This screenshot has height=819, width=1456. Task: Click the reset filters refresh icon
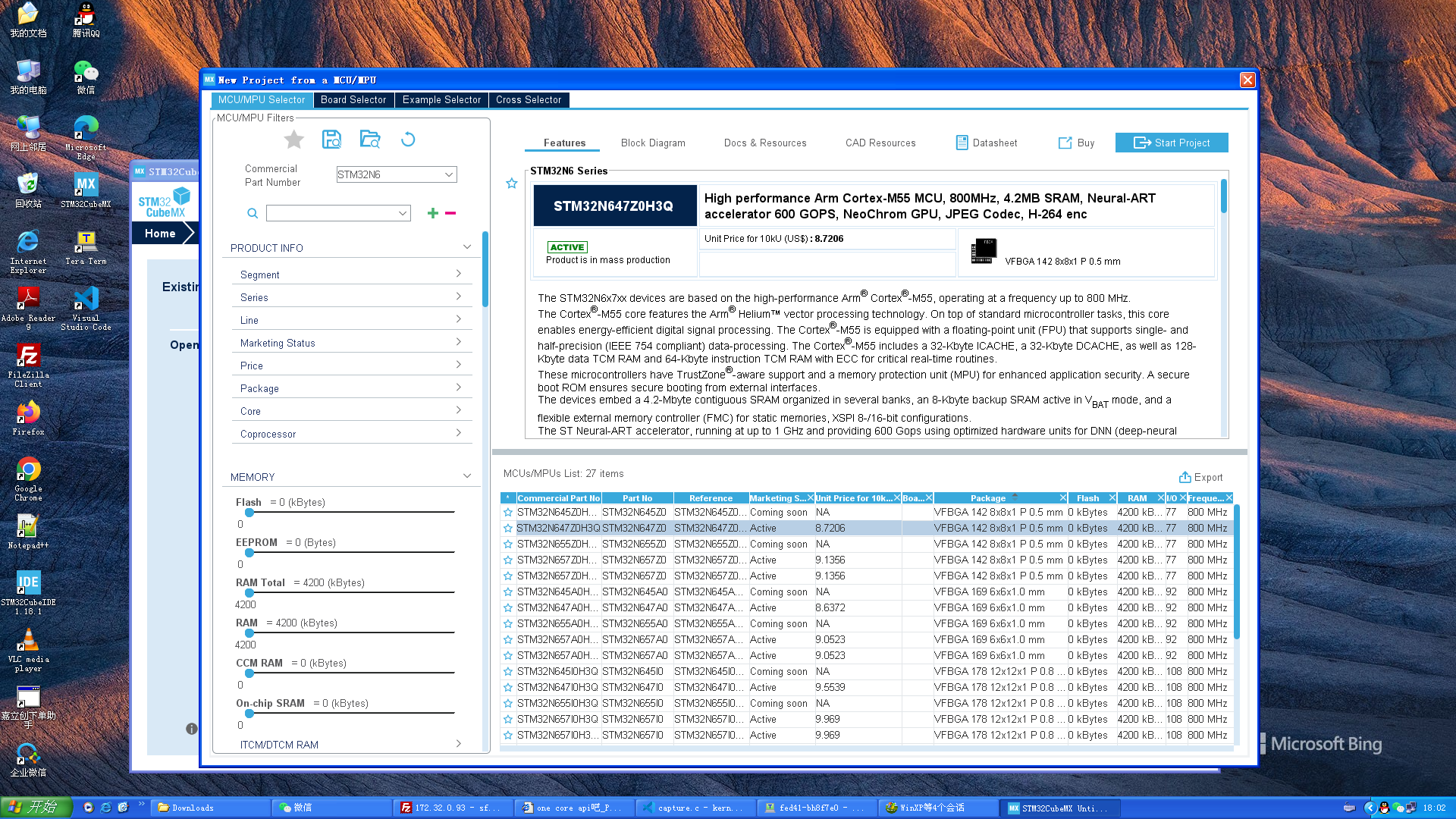[x=408, y=140]
